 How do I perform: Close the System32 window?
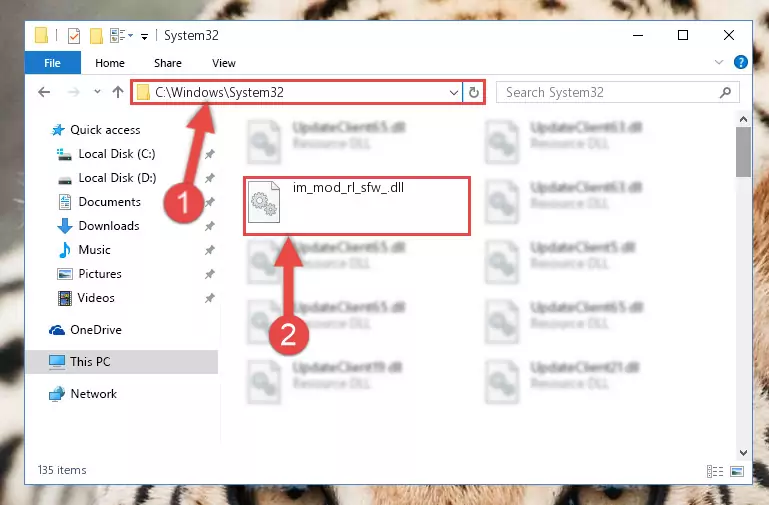tap(729, 35)
